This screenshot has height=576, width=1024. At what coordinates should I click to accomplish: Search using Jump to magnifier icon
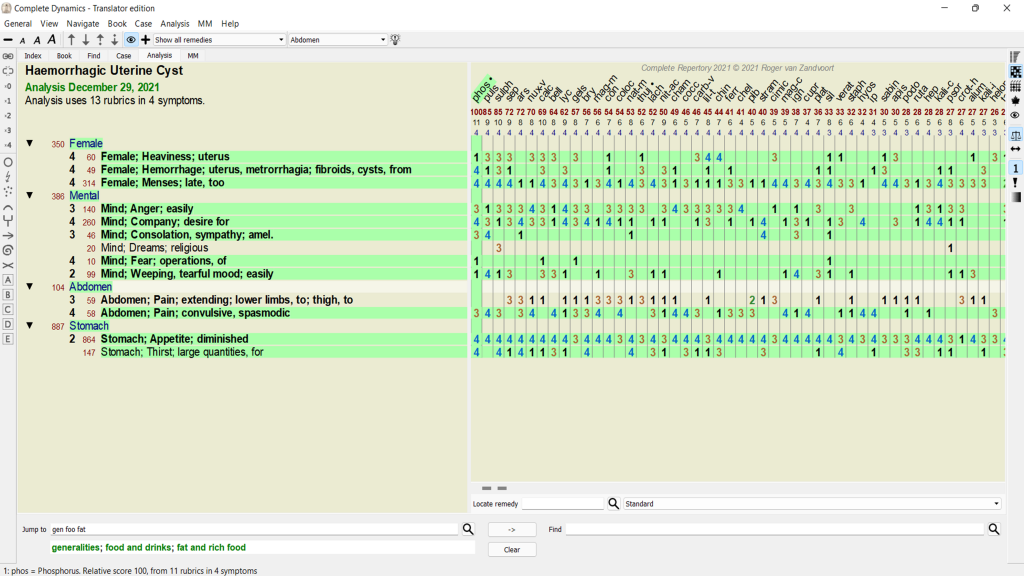[x=468, y=529]
